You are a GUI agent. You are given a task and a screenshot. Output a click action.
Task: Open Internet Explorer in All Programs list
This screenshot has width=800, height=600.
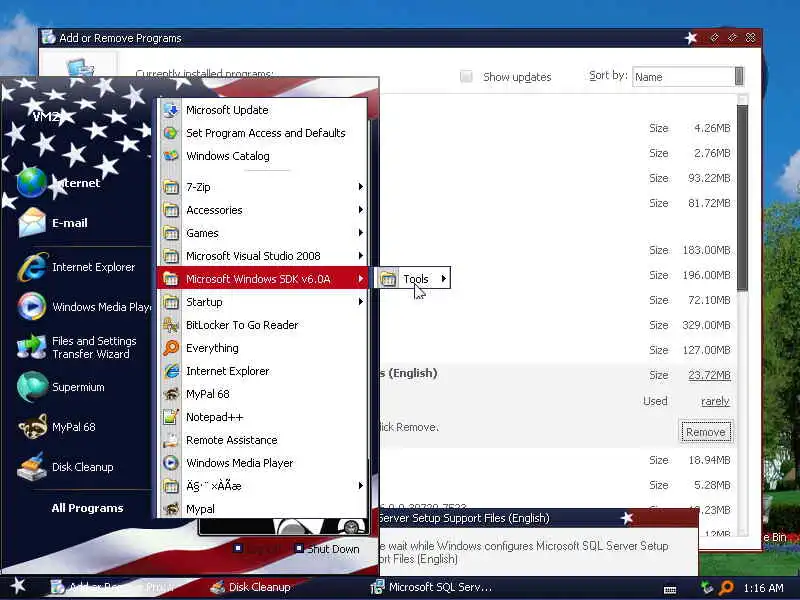pyautogui.click(x=262, y=371)
